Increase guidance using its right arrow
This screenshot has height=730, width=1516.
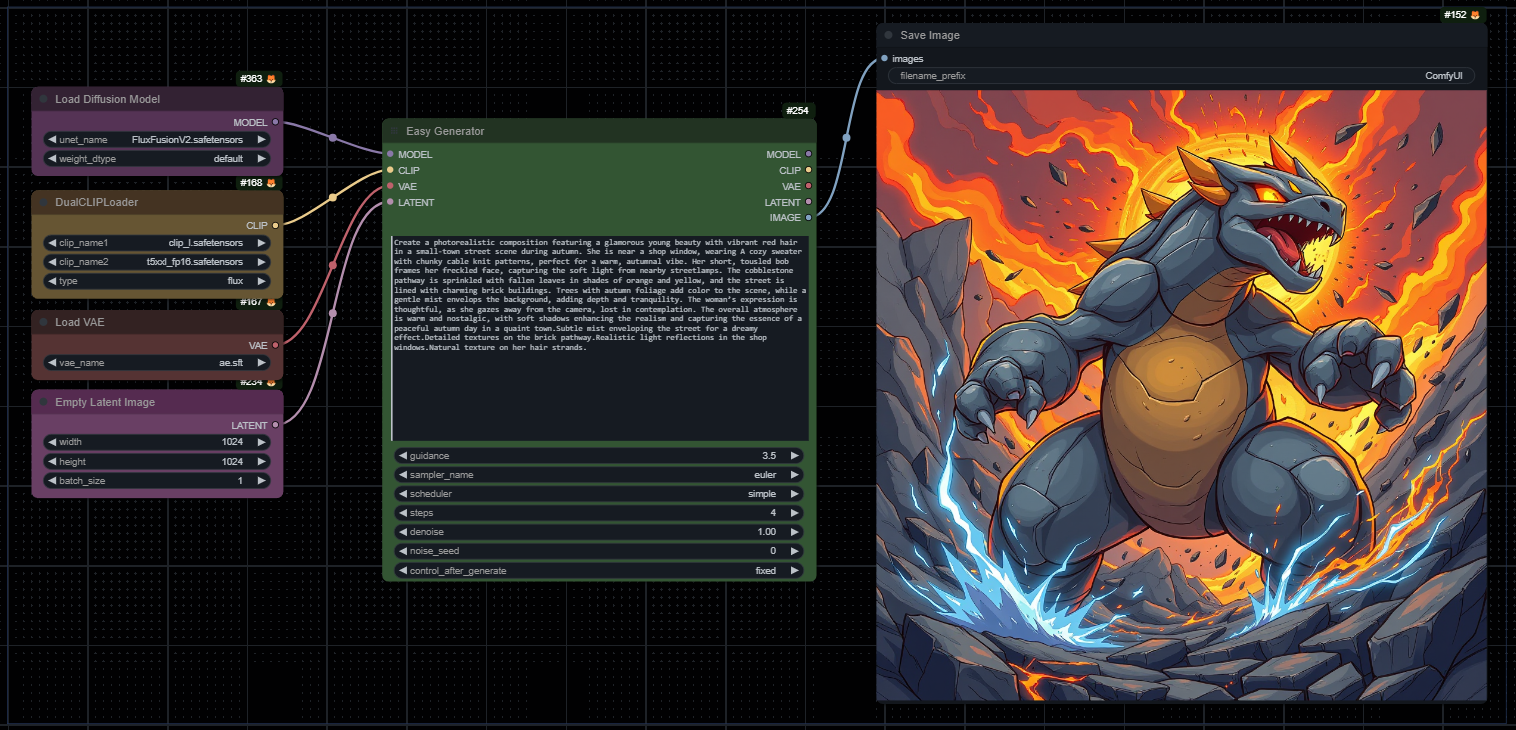(x=795, y=456)
